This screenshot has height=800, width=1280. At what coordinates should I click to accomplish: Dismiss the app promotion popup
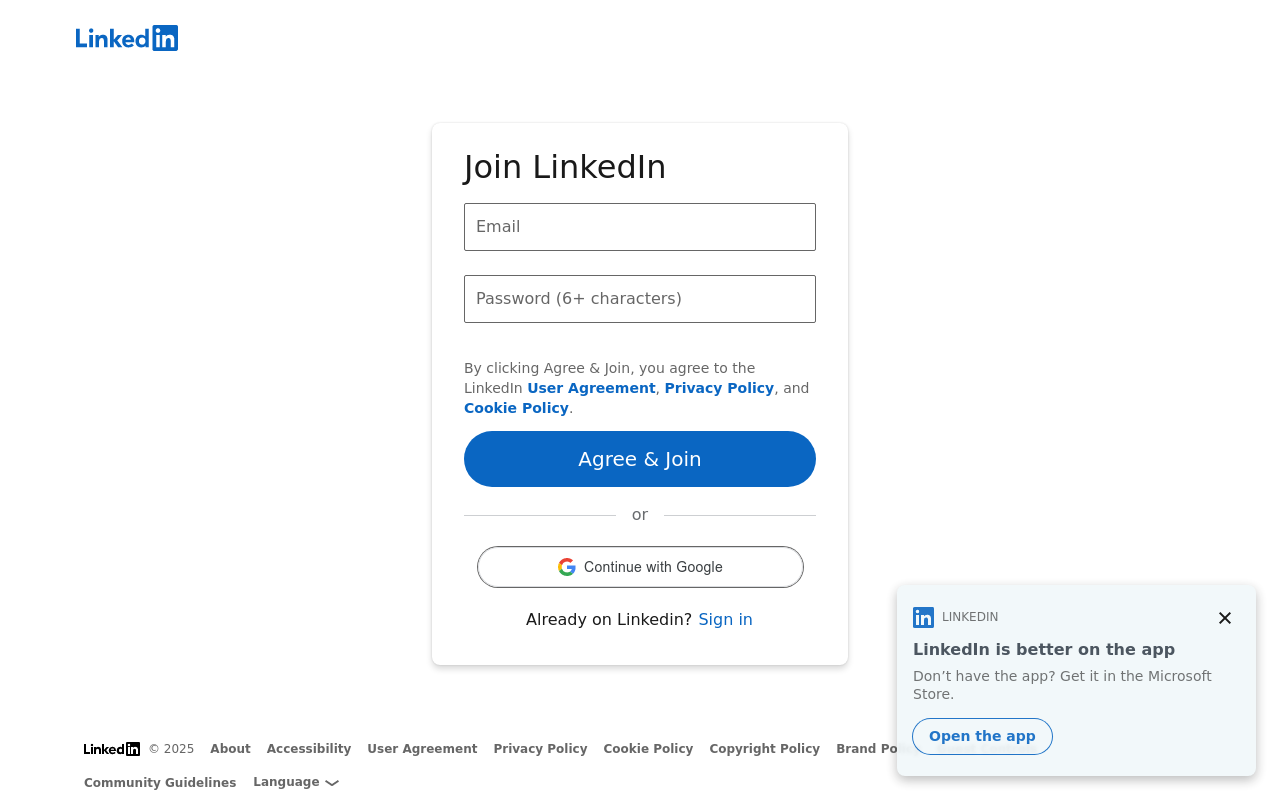click(x=1225, y=618)
